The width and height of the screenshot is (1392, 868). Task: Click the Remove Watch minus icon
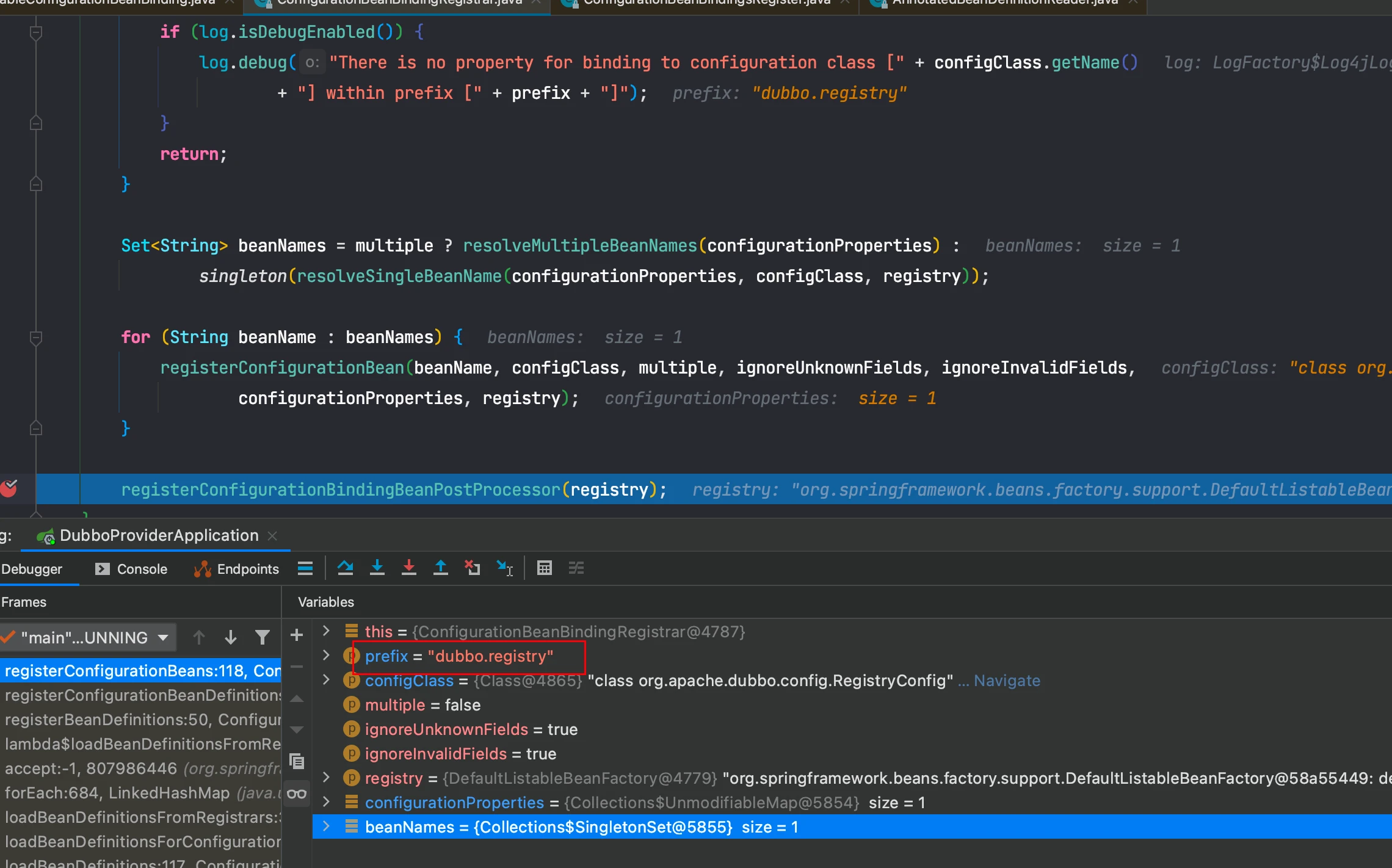coord(297,667)
